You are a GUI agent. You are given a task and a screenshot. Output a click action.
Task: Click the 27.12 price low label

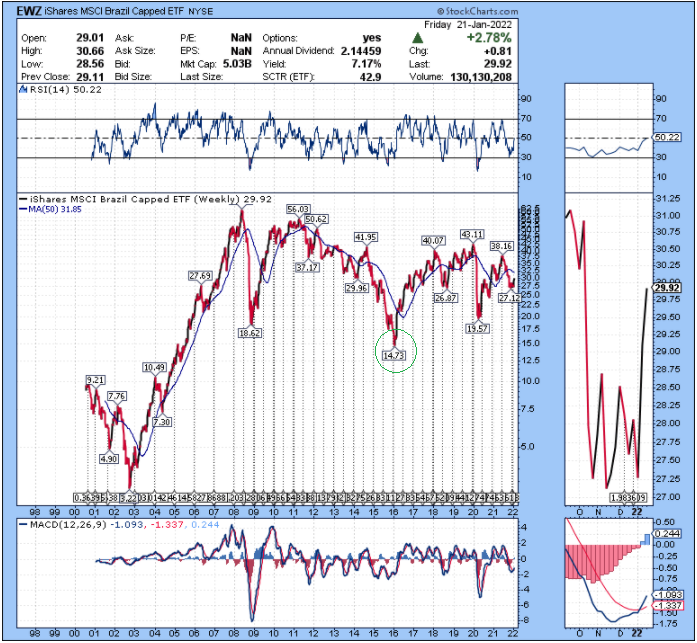pos(509,298)
